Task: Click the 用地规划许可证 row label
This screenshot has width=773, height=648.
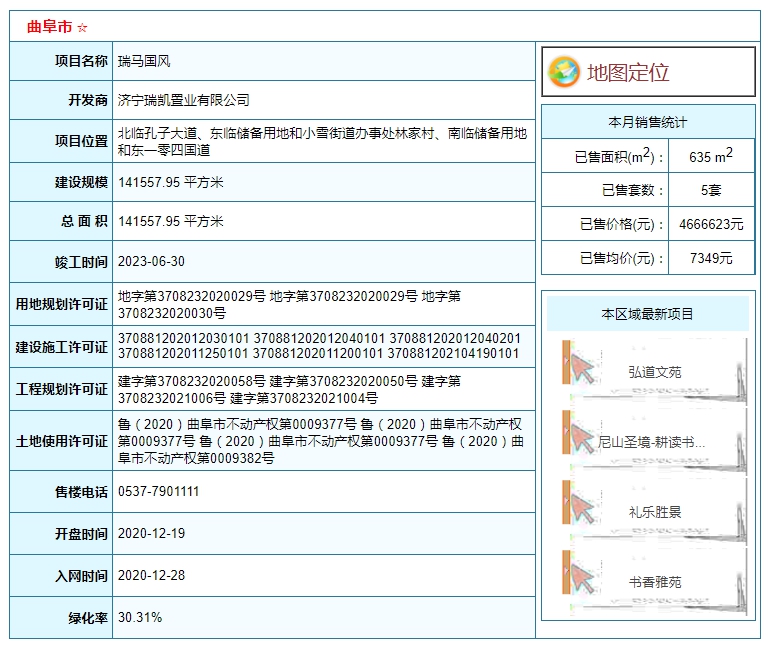Action: click(62, 304)
